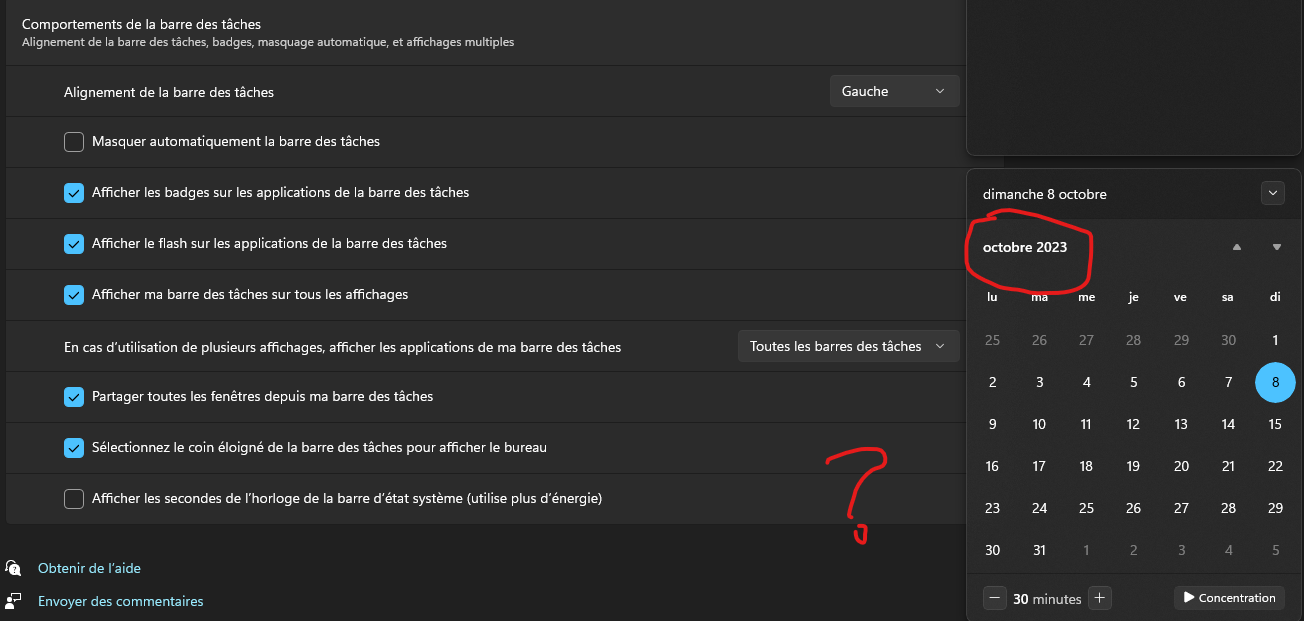This screenshot has width=1304, height=621.
Task: Select October 15 in the calendar
Action: tap(1275, 424)
